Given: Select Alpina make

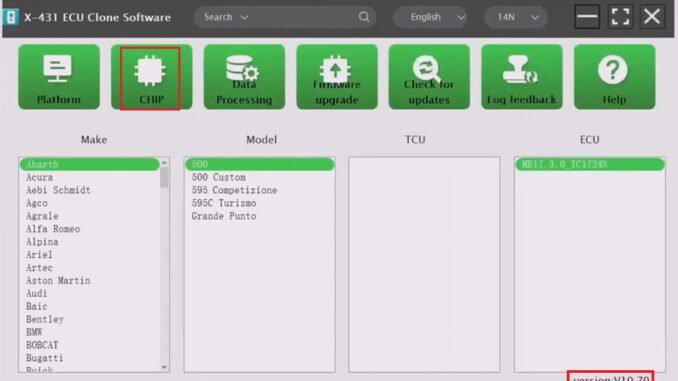Looking at the screenshot, I should 90,242.
